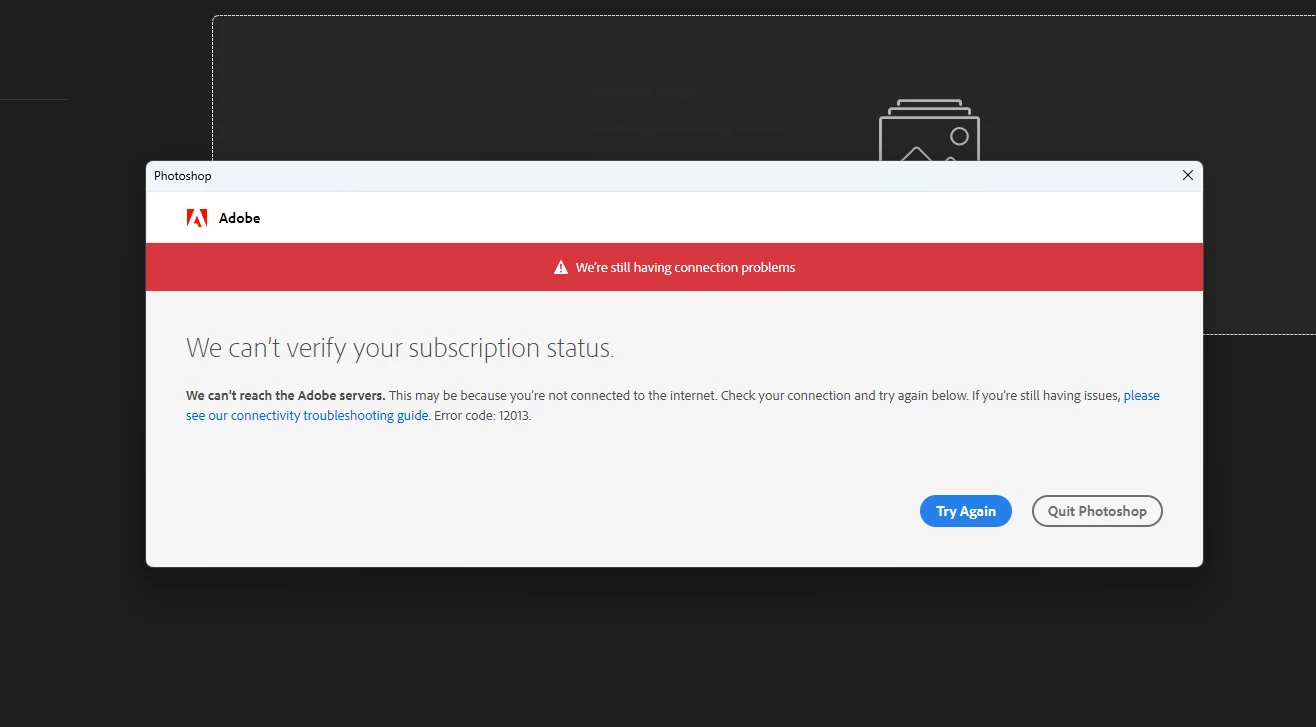Click the Try Again button

click(x=965, y=511)
